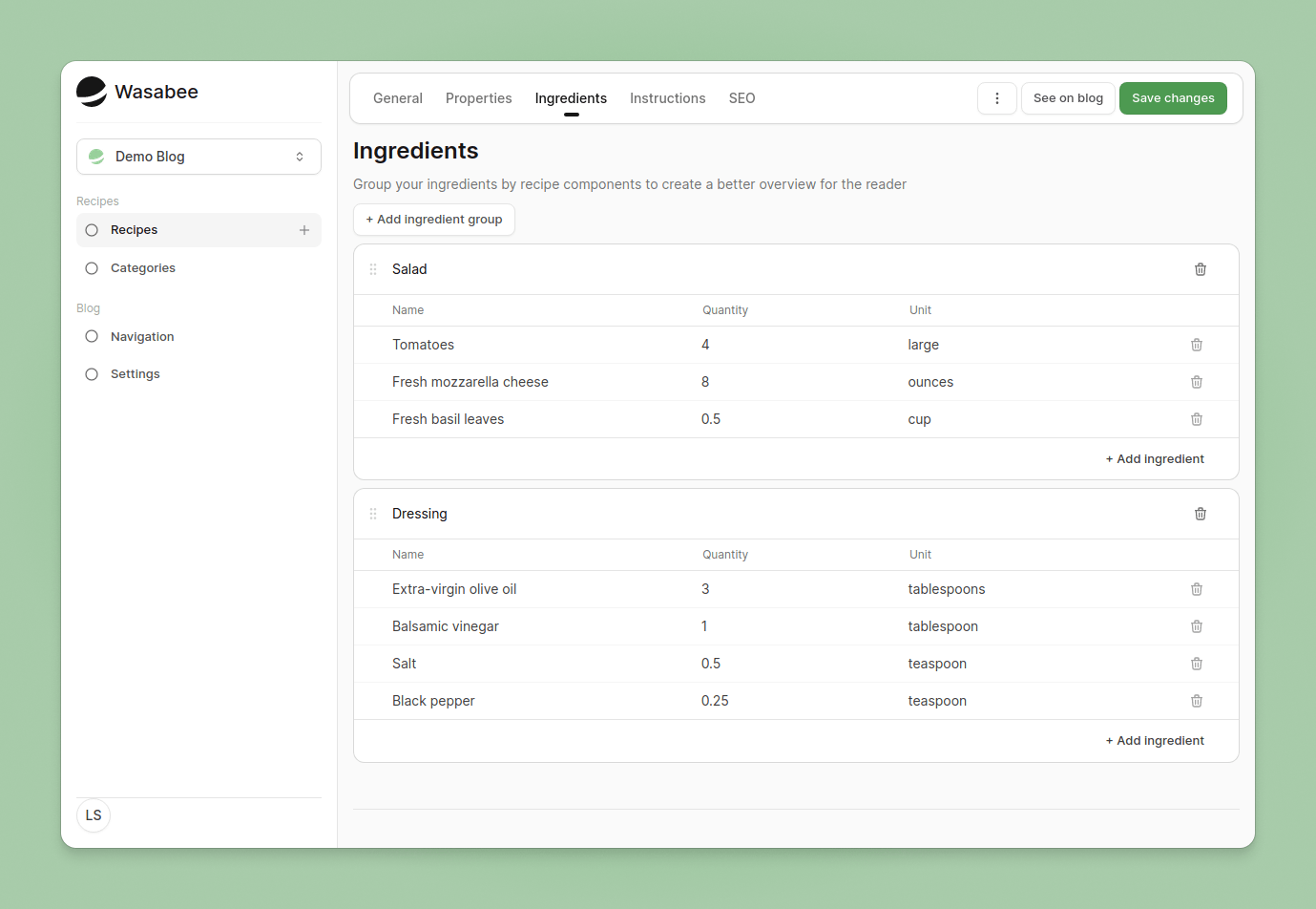Click the Save changes button
This screenshot has height=909, width=1316.
(x=1173, y=98)
